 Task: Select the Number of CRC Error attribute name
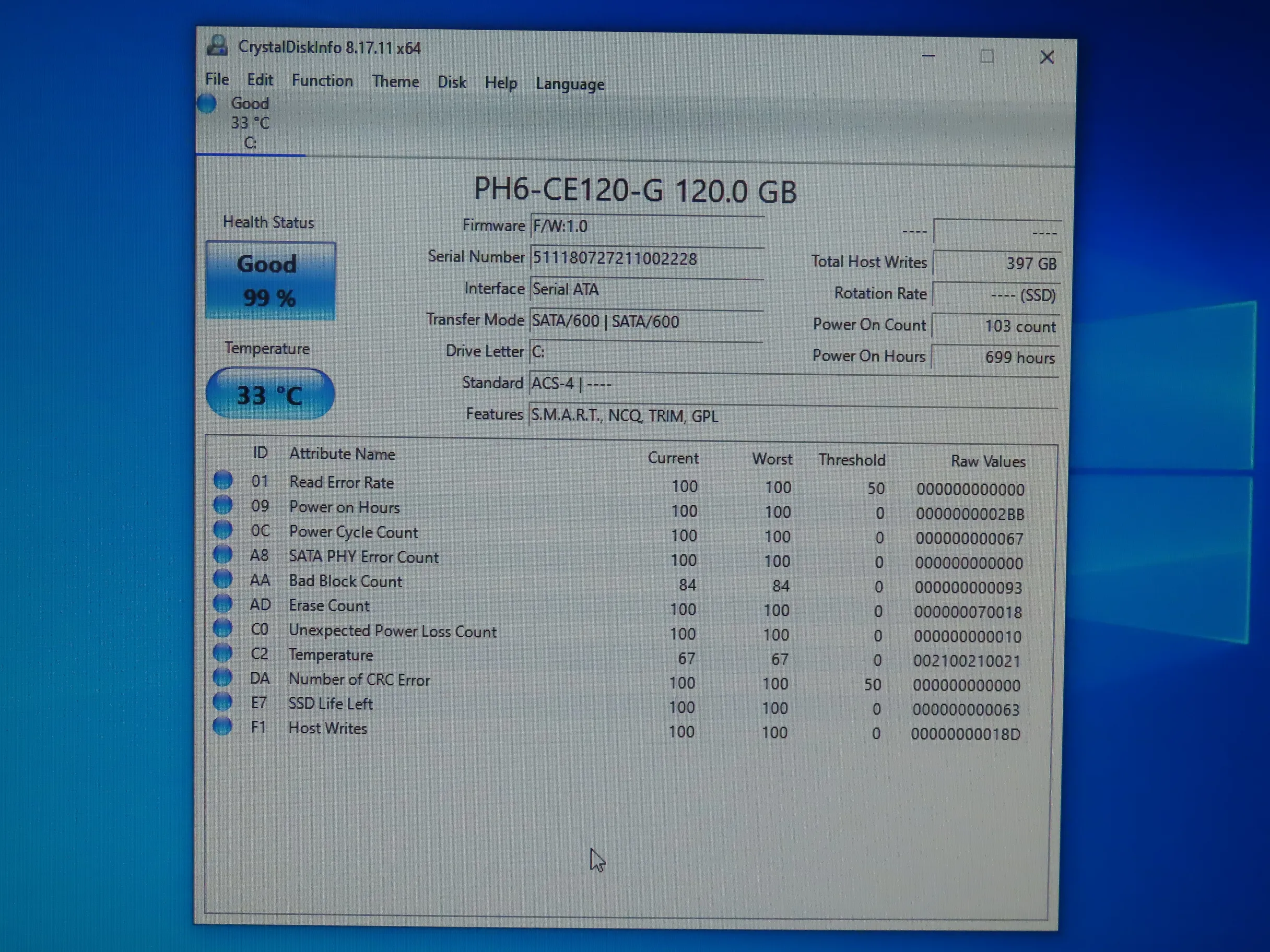359,680
